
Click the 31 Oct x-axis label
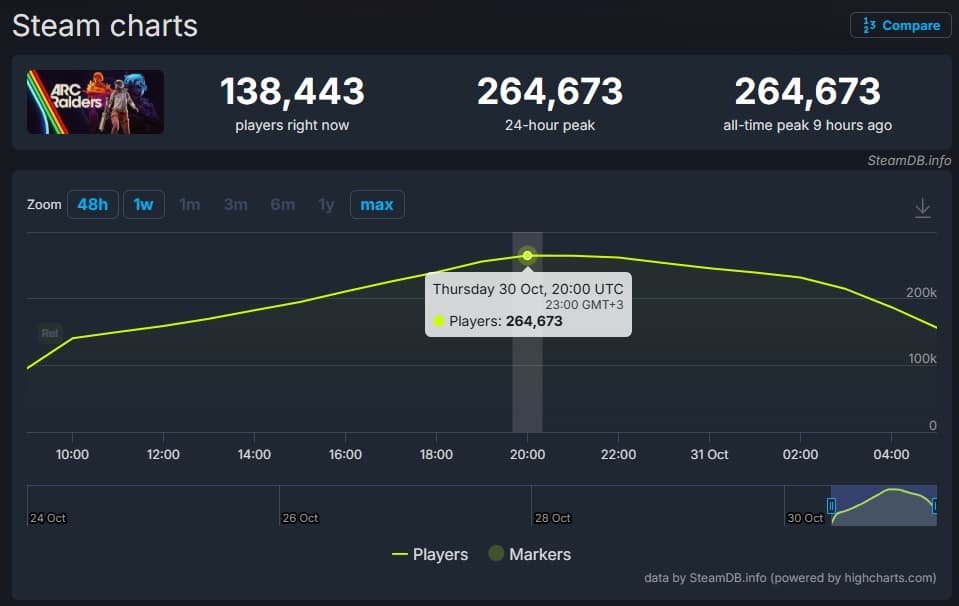tap(709, 454)
